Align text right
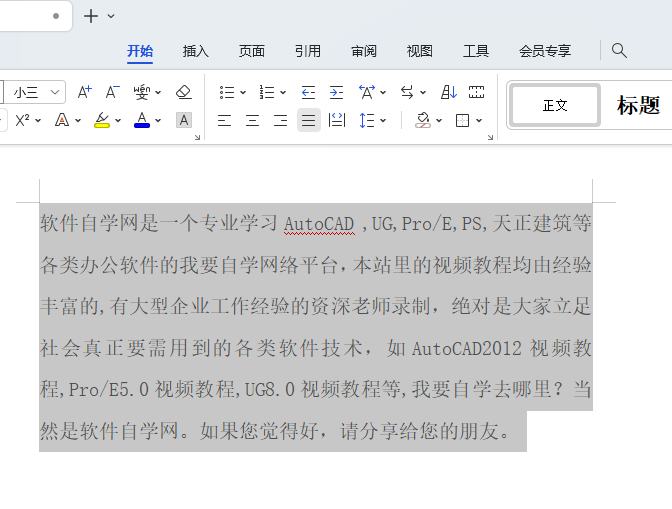The image size is (672, 509). [280, 120]
